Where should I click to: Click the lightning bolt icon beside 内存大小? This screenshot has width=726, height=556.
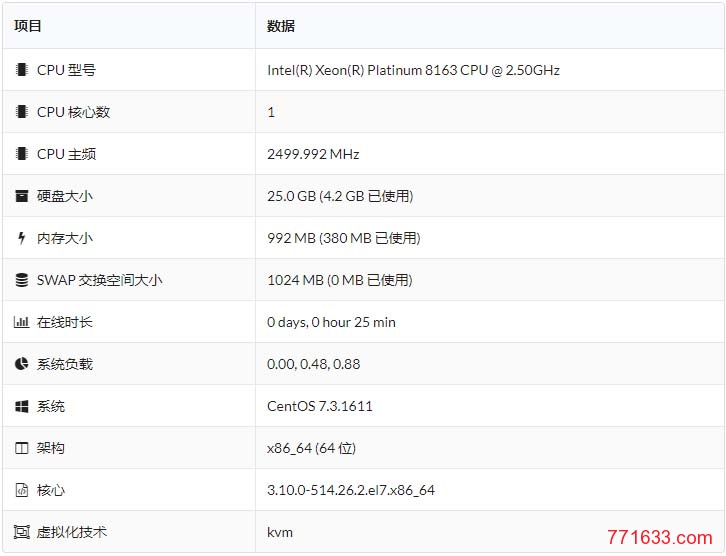[x=21, y=238]
